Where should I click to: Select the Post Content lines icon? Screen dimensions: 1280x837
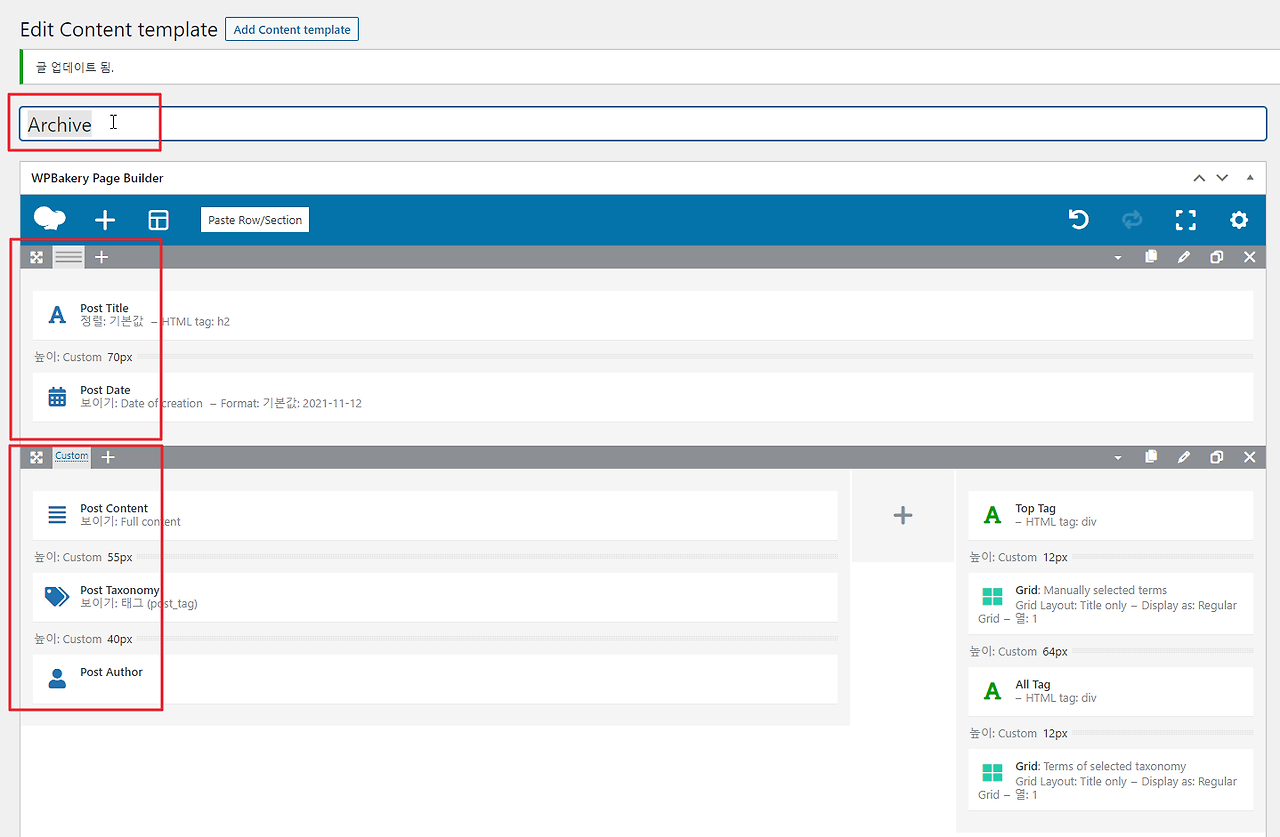pyautogui.click(x=57, y=515)
